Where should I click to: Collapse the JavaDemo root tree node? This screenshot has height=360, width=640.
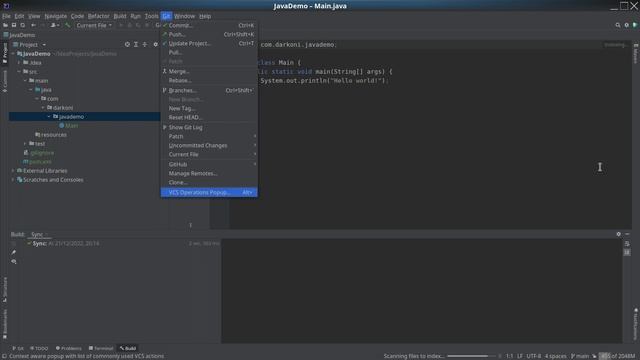tap(13, 54)
